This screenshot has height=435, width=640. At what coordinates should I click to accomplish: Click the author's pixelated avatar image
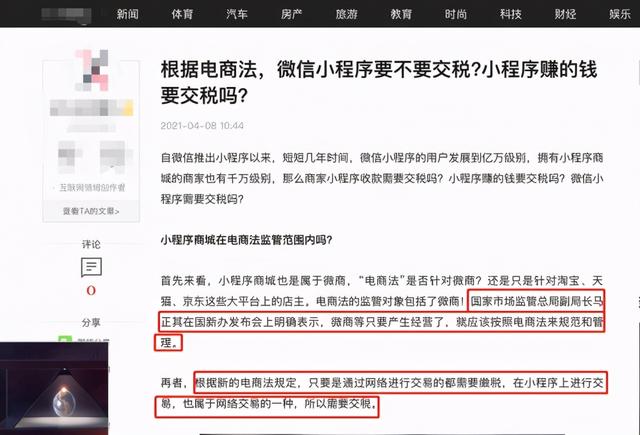(92, 70)
